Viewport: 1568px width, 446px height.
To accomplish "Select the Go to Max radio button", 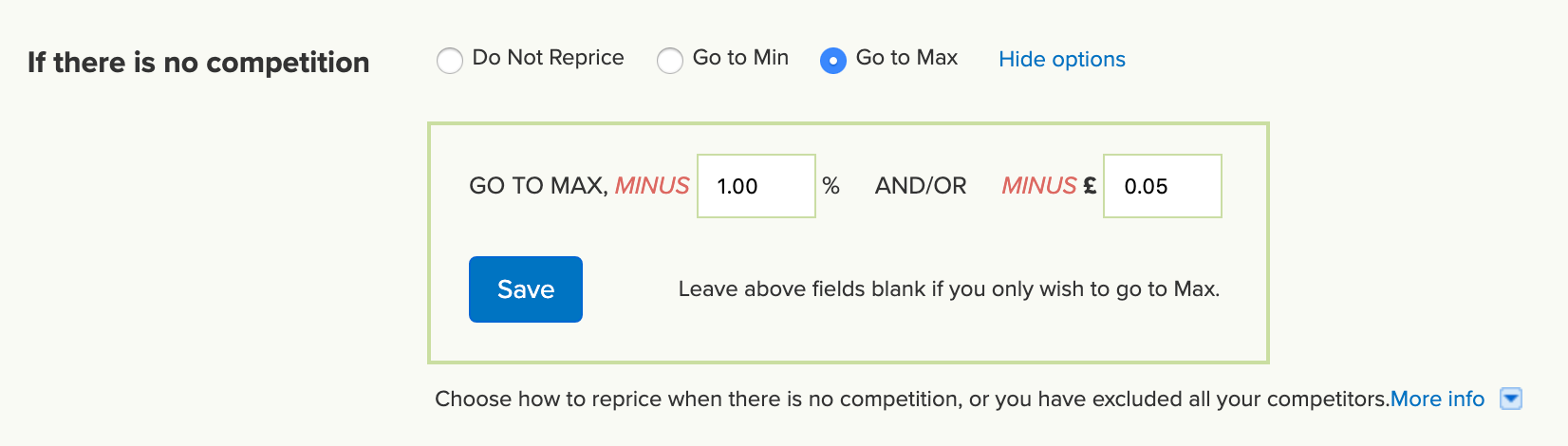I will tap(833, 61).
